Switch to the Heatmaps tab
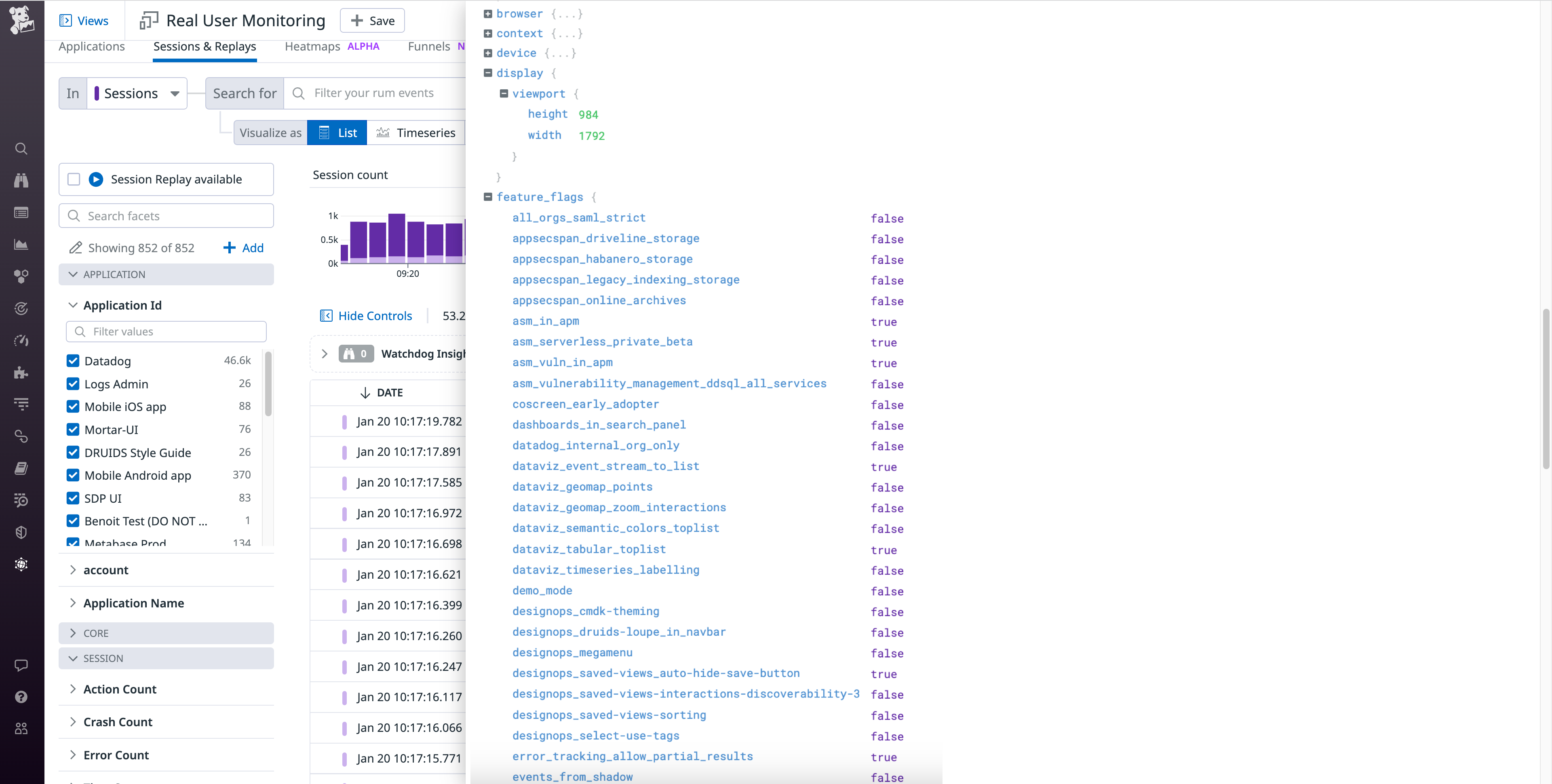 click(x=312, y=46)
